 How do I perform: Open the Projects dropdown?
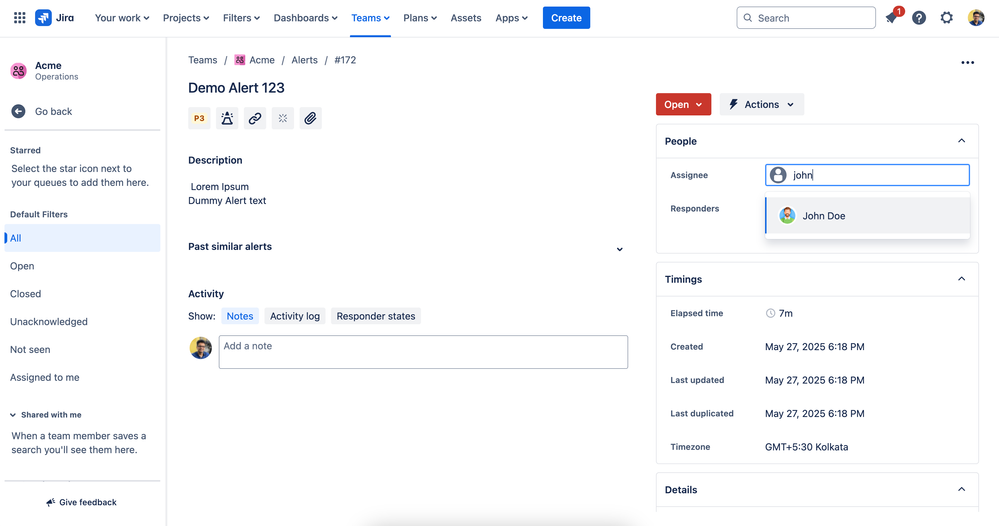185,18
